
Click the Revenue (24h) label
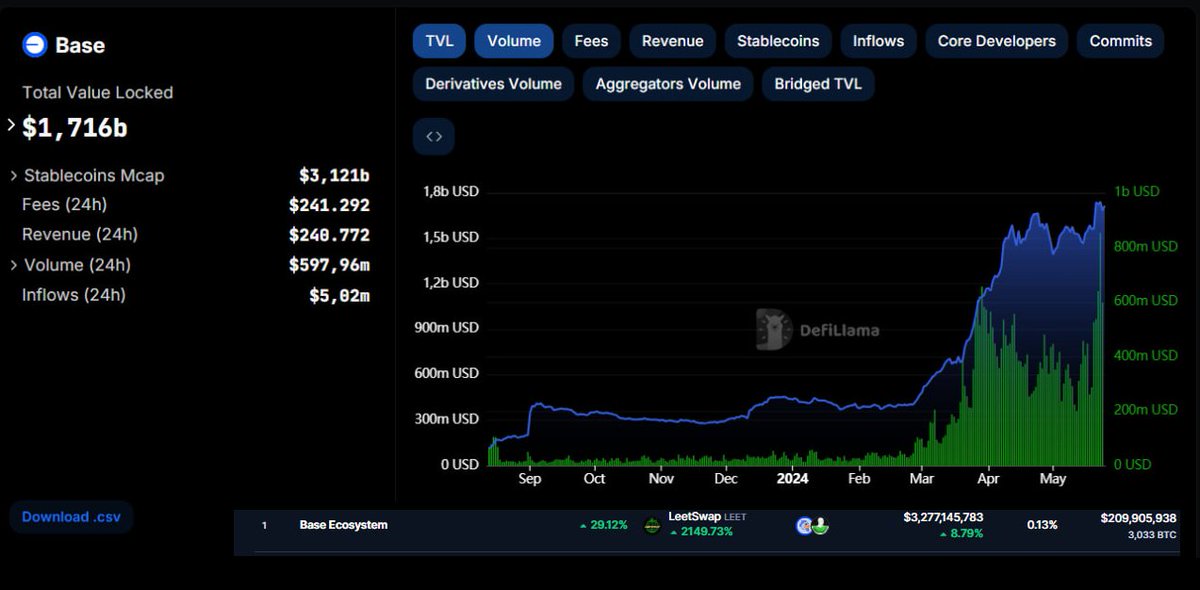pos(80,235)
